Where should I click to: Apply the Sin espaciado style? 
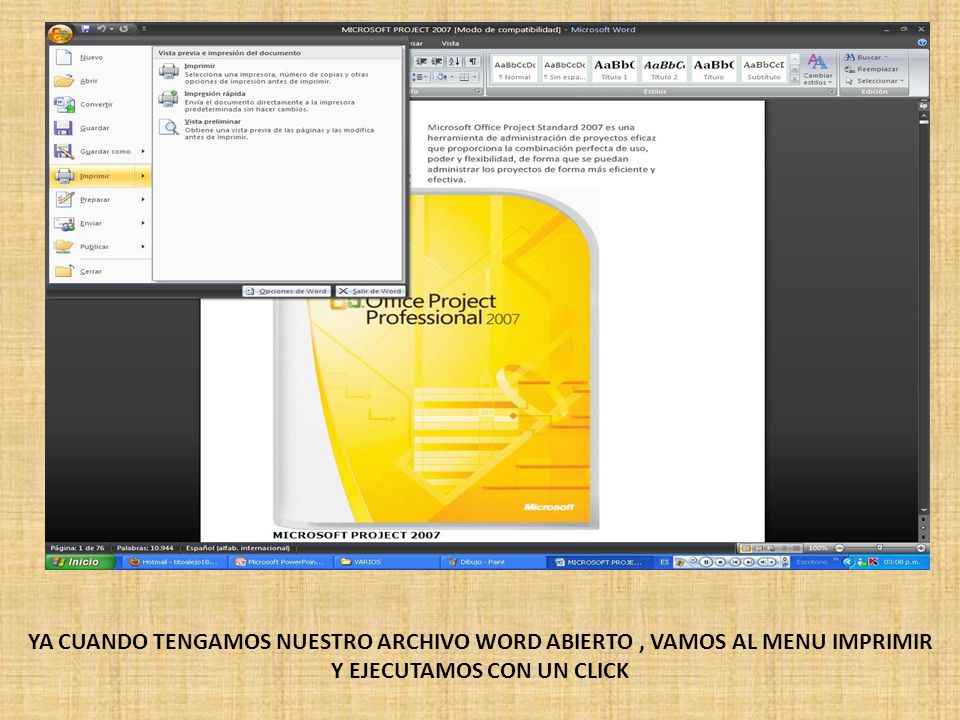(564, 70)
